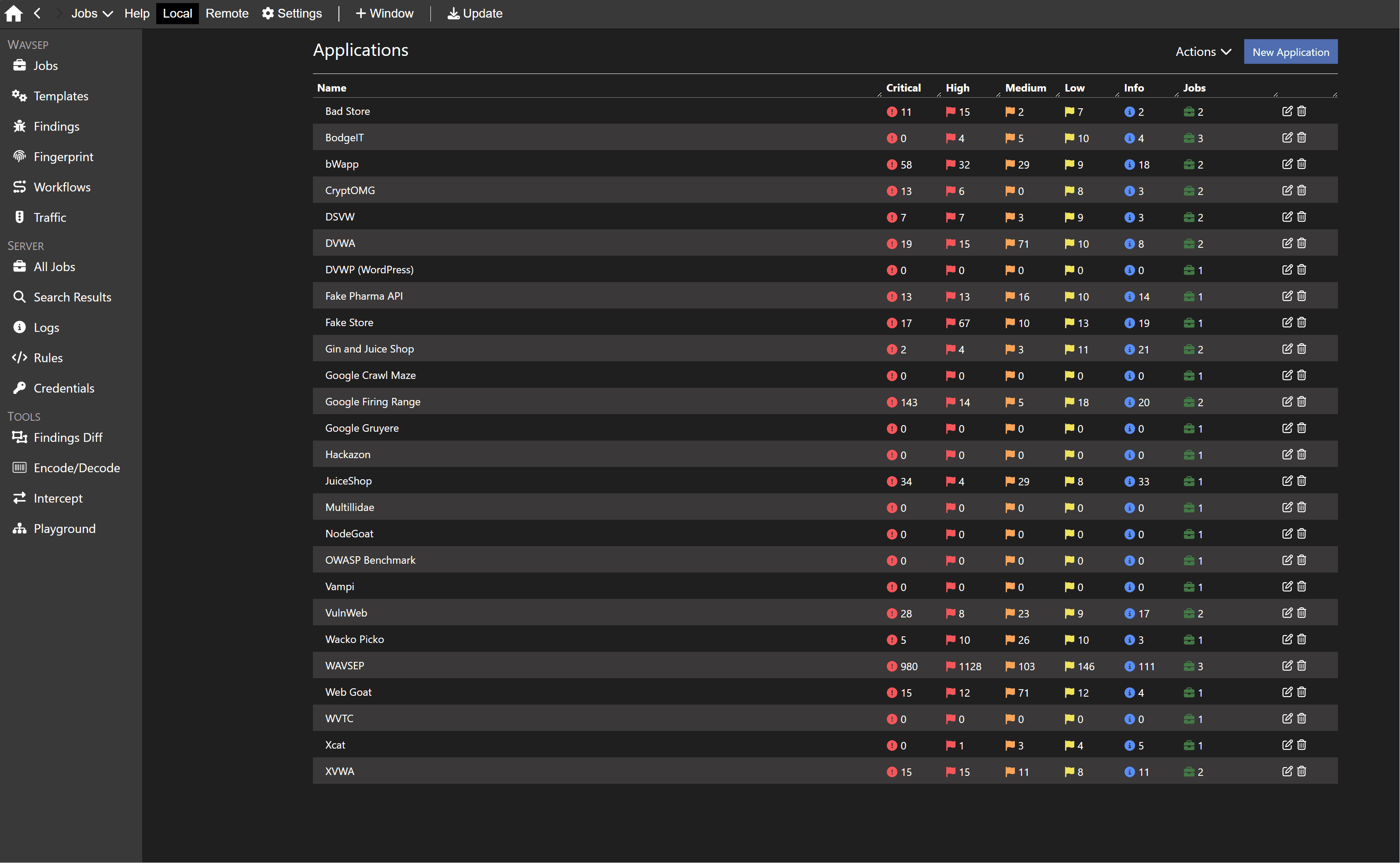The image size is (1400, 863).
Task: Open the Actions dropdown menu
Action: point(1203,52)
